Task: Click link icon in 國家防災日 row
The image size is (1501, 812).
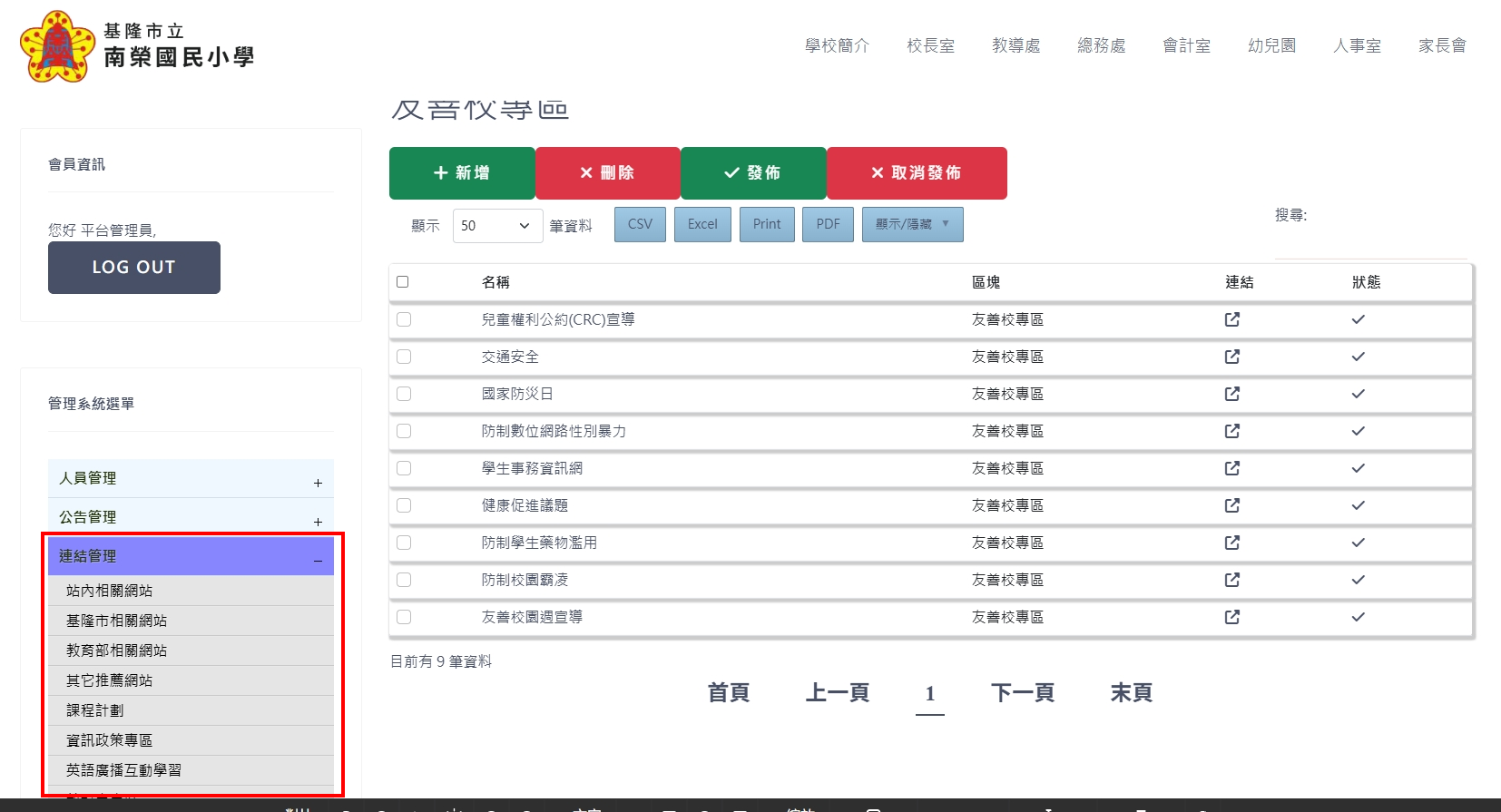Action: tap(1231, 394)
